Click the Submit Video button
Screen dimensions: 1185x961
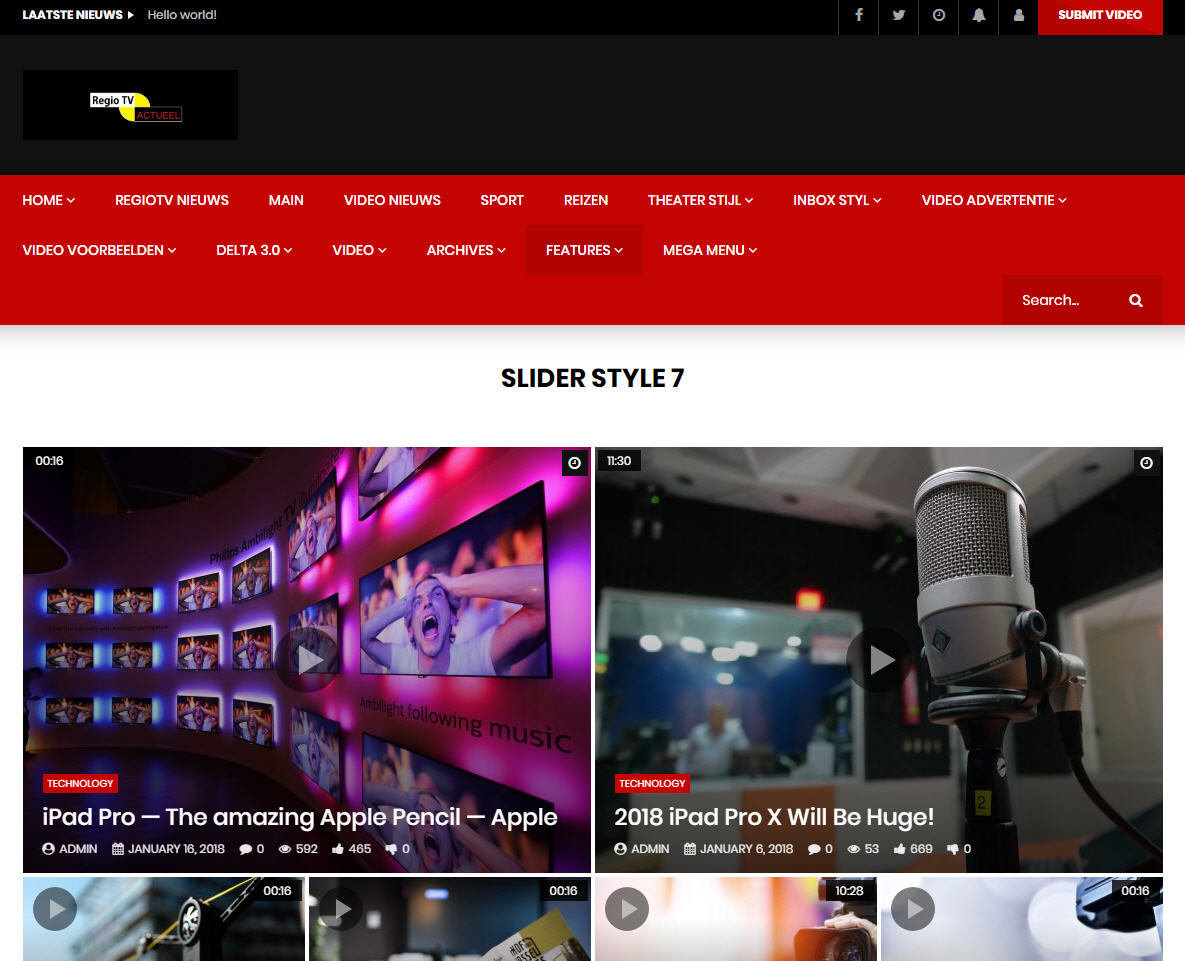coord(1100,15)
